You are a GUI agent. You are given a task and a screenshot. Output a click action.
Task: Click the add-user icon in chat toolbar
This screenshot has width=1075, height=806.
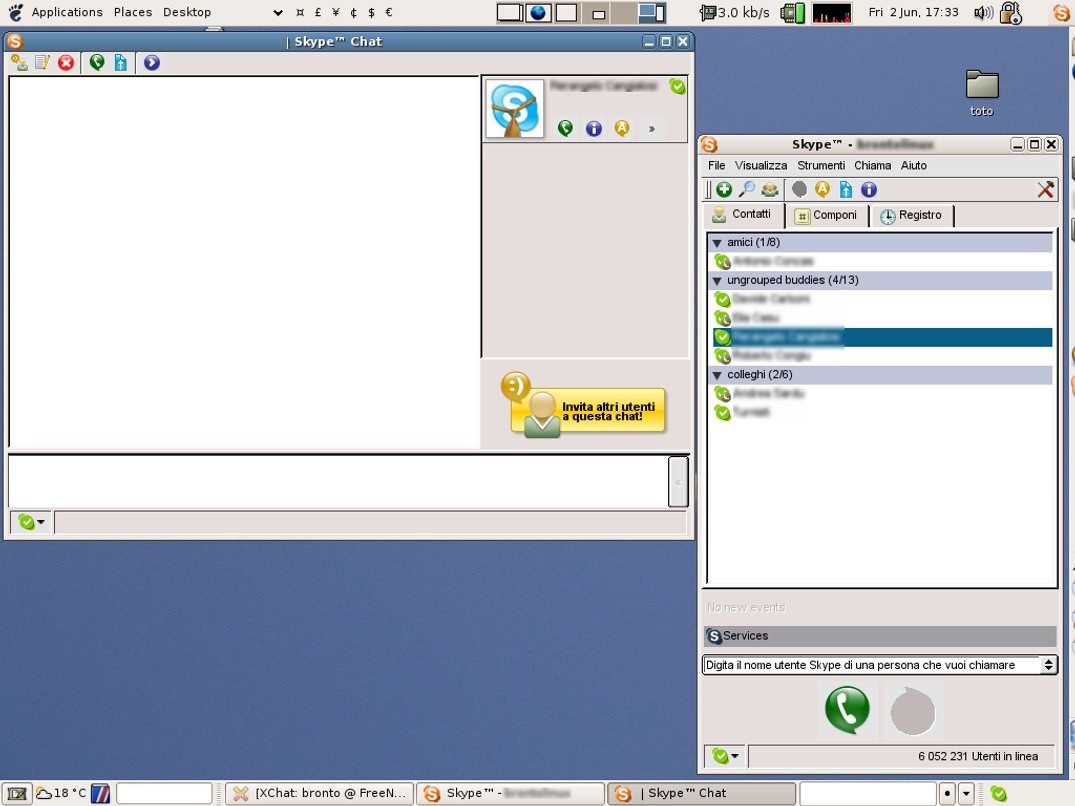pyautogui.click(x=19, y=63)
